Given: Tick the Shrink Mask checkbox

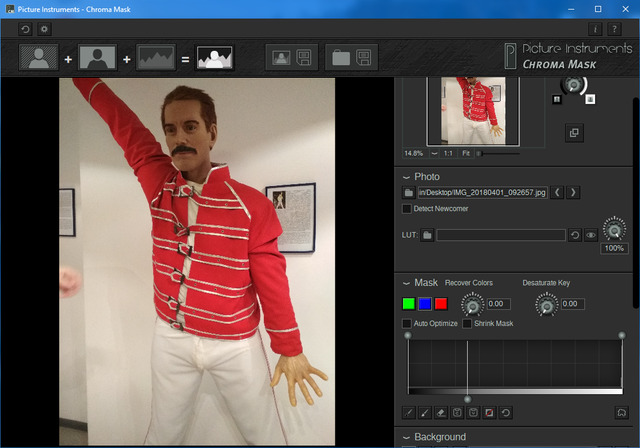Looking at the screenshot, I should pyautogui.click(x=467, y=324).
